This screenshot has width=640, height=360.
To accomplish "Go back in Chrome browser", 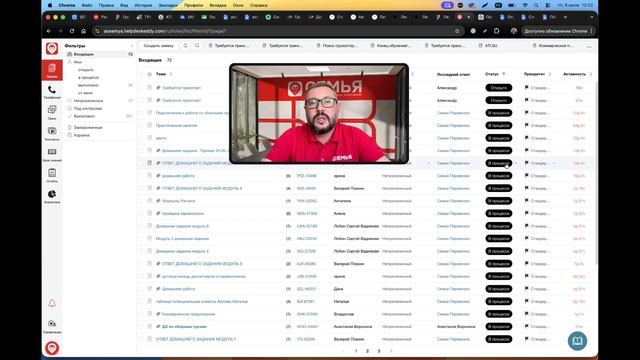I will pos(49,31).
